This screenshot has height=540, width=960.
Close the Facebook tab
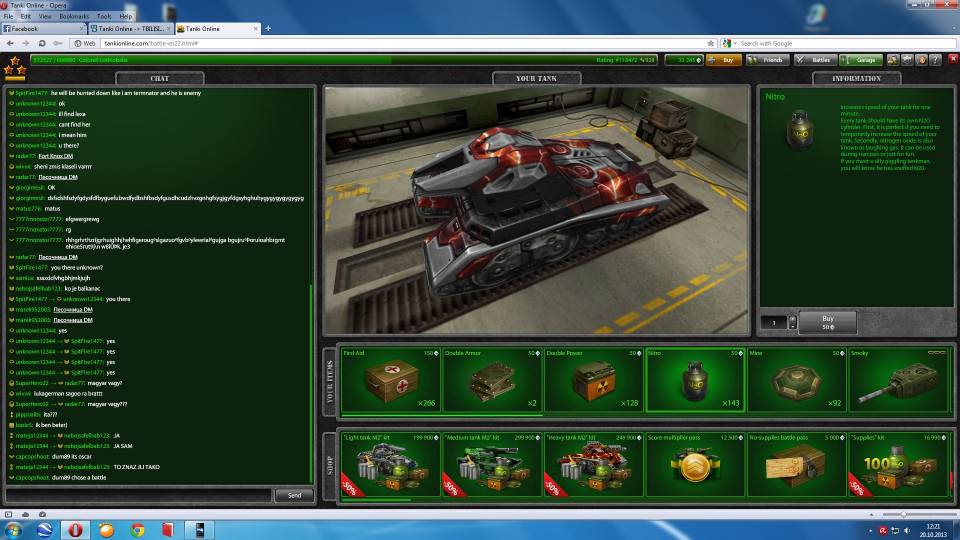pos(82,29)
